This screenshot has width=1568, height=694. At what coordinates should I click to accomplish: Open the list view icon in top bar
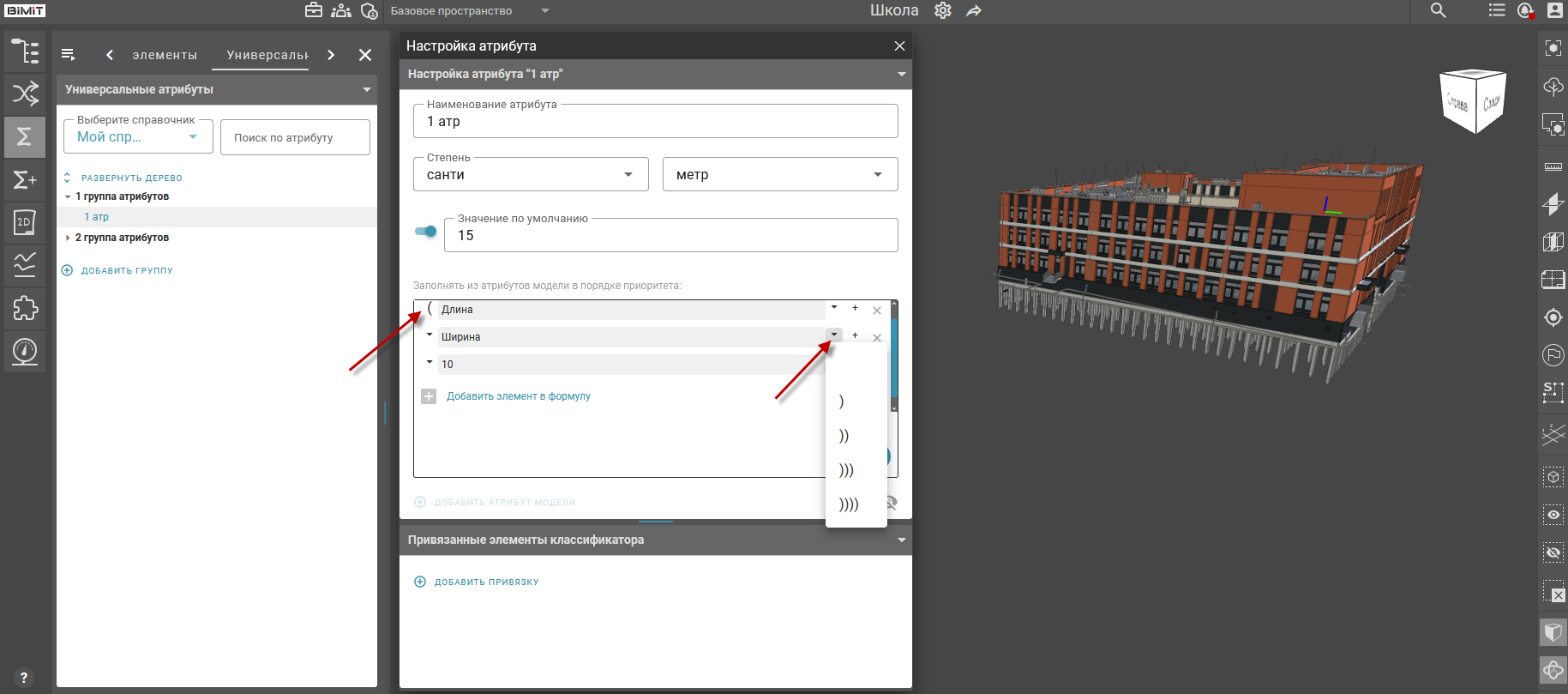tap(1497, 10)
